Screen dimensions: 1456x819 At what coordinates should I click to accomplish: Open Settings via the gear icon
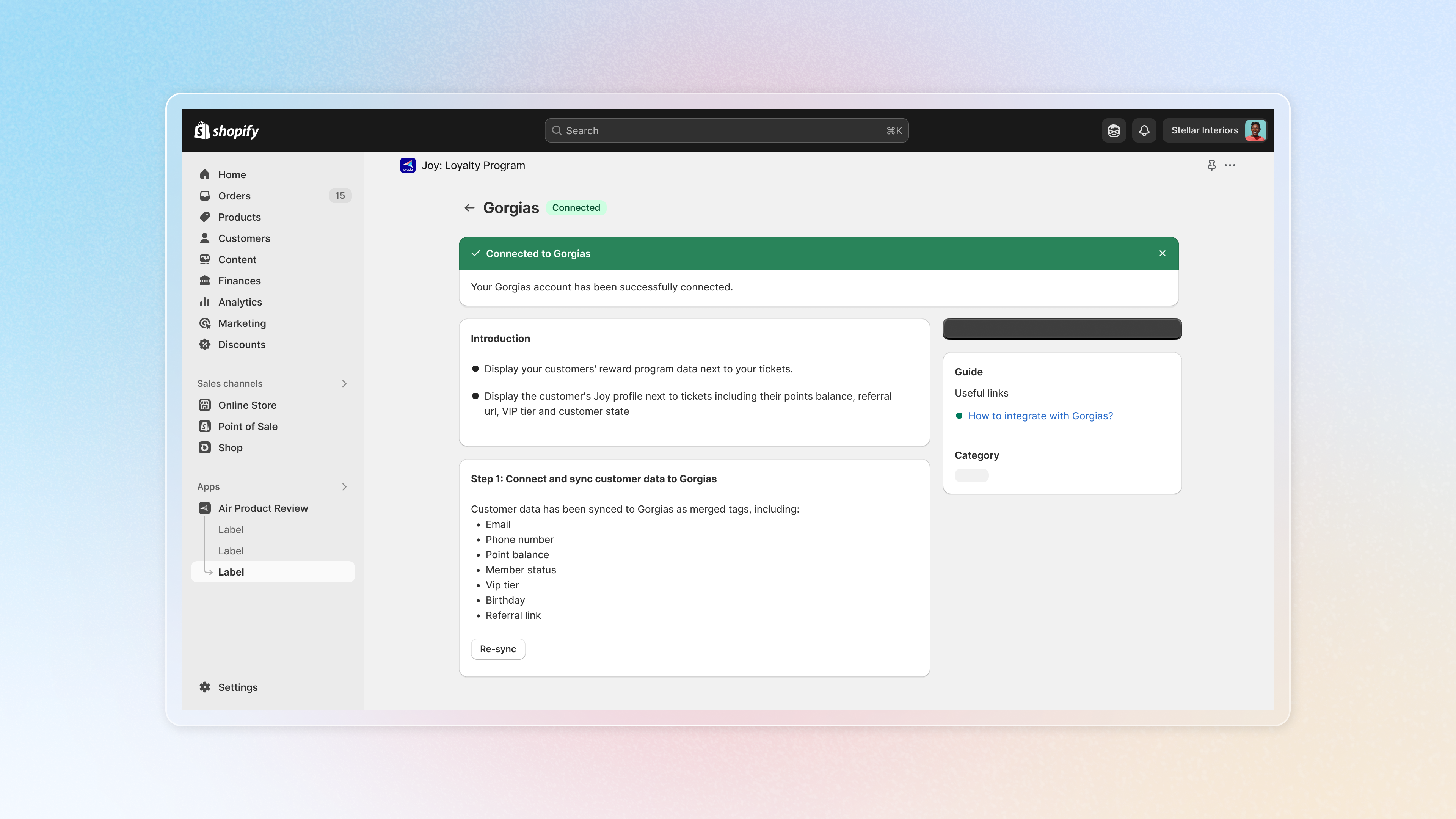coord(205,687)
